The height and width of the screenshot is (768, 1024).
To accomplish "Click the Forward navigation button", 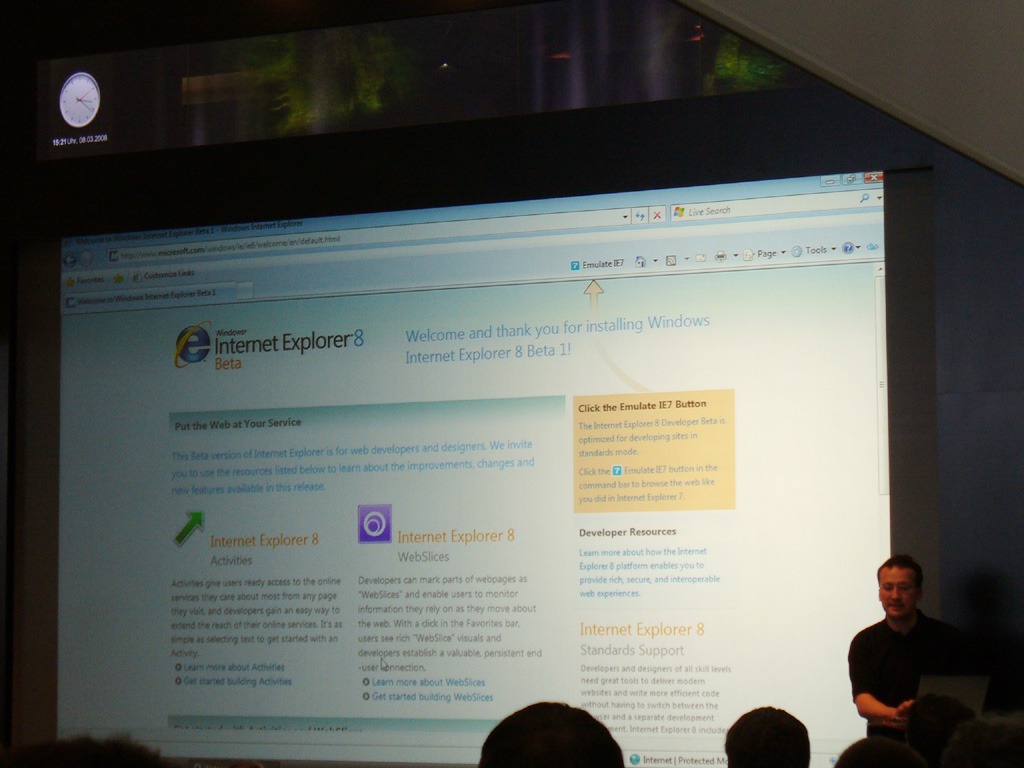I will tap(86, 259).
